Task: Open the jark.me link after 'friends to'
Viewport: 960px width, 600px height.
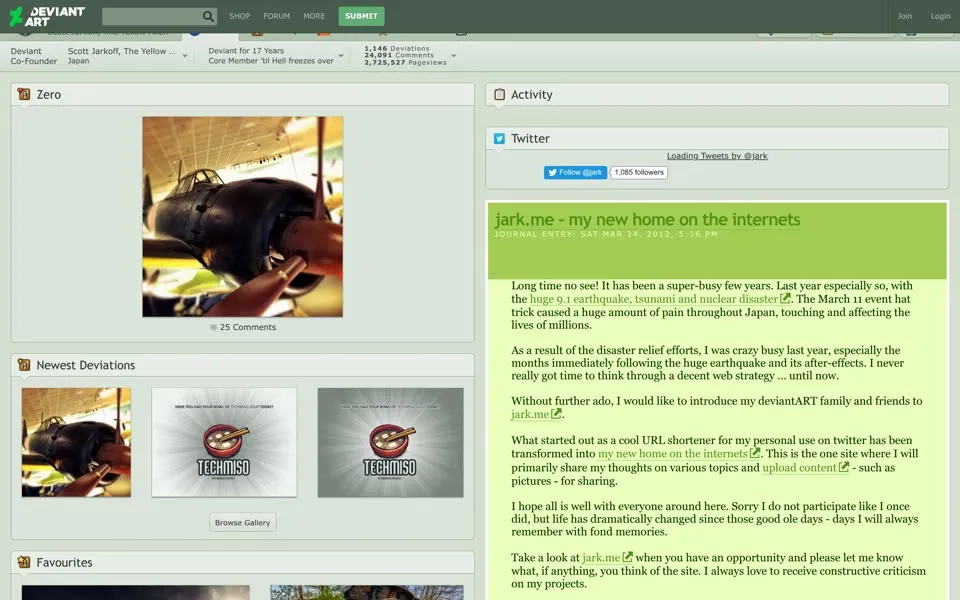Action: tap(536, 414)
